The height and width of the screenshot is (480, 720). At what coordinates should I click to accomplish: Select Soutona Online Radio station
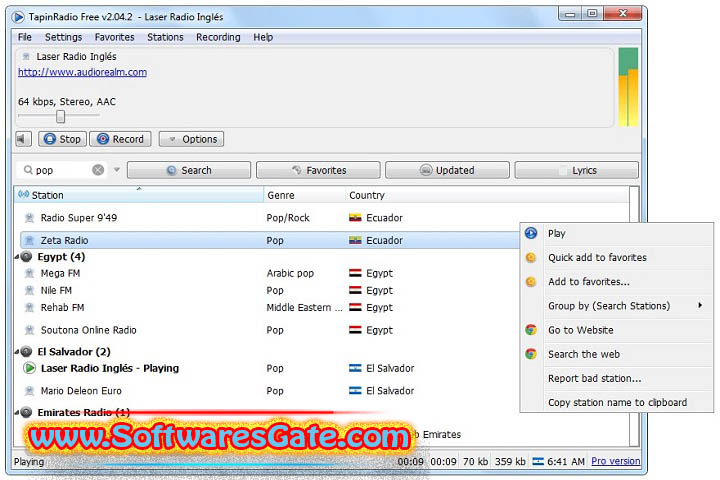[x=271, y=330]
